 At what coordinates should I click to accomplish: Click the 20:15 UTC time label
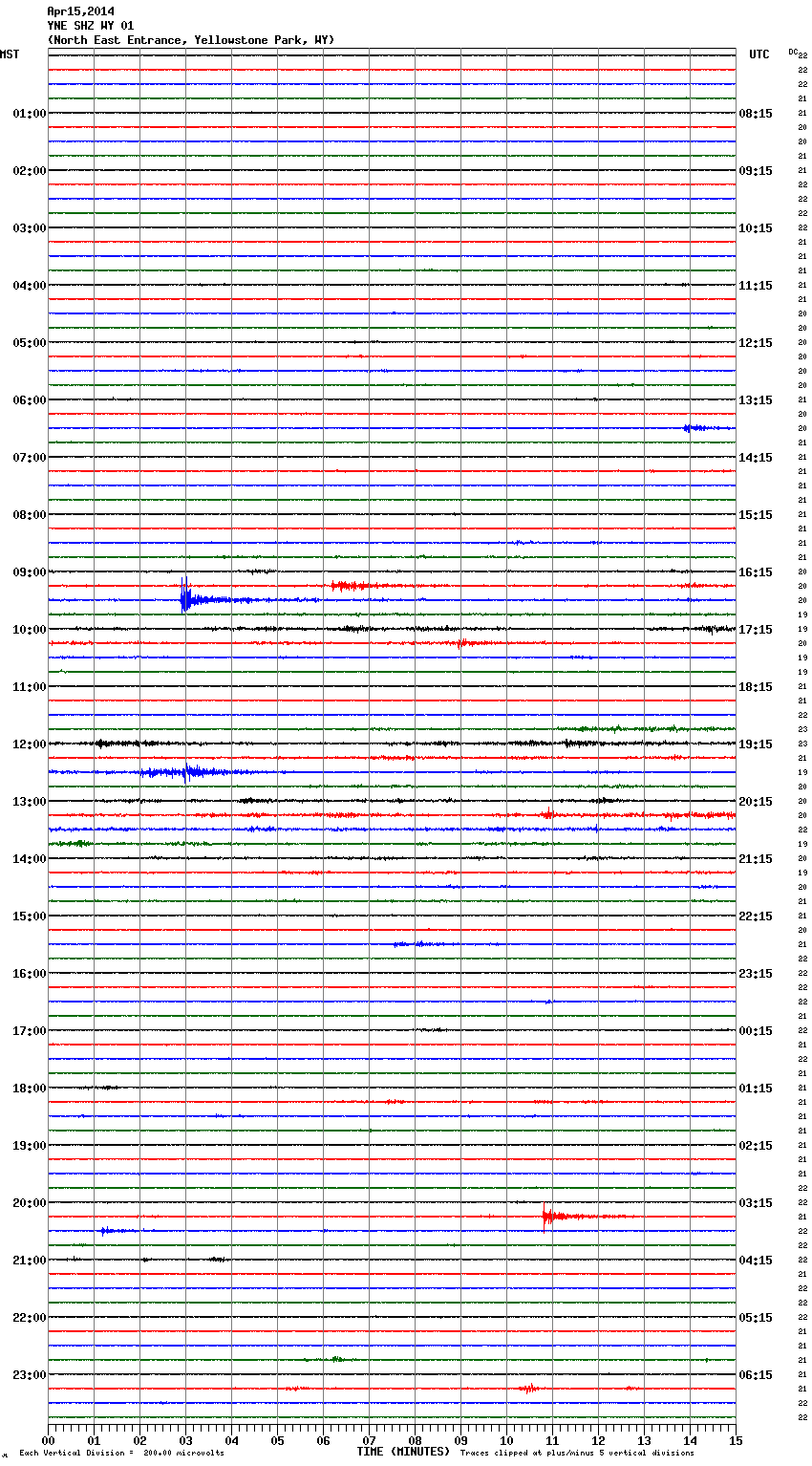(x=756, y=802)
